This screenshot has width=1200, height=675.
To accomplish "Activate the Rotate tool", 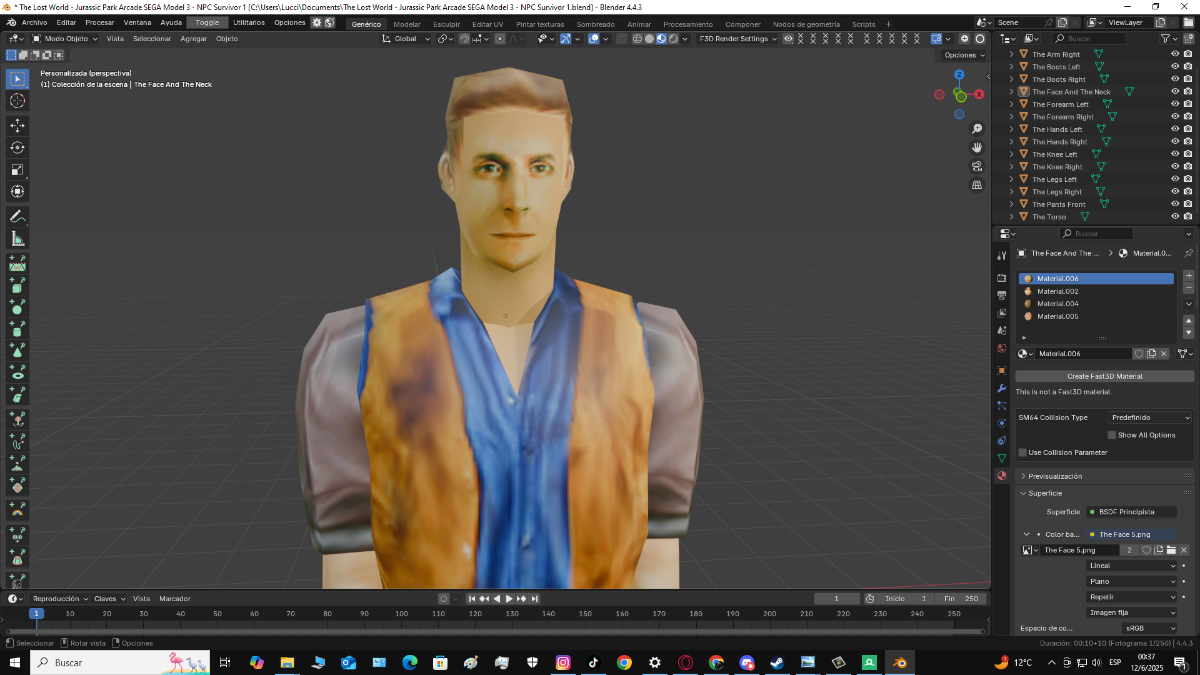I will (18, 147).
